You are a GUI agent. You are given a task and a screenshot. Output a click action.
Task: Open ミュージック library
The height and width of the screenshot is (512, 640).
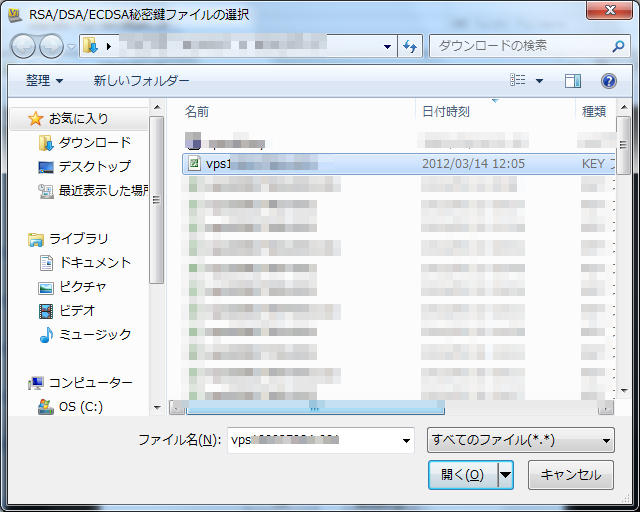(x=95, y=335)
